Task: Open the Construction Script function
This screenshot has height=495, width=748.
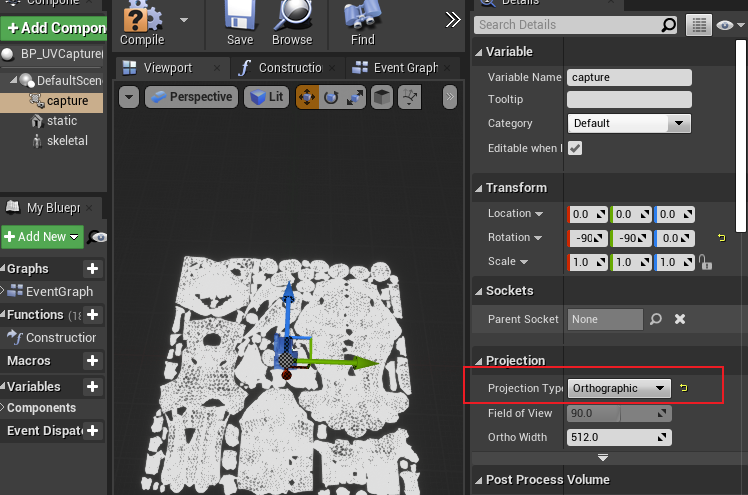Action: pos(52,338)
